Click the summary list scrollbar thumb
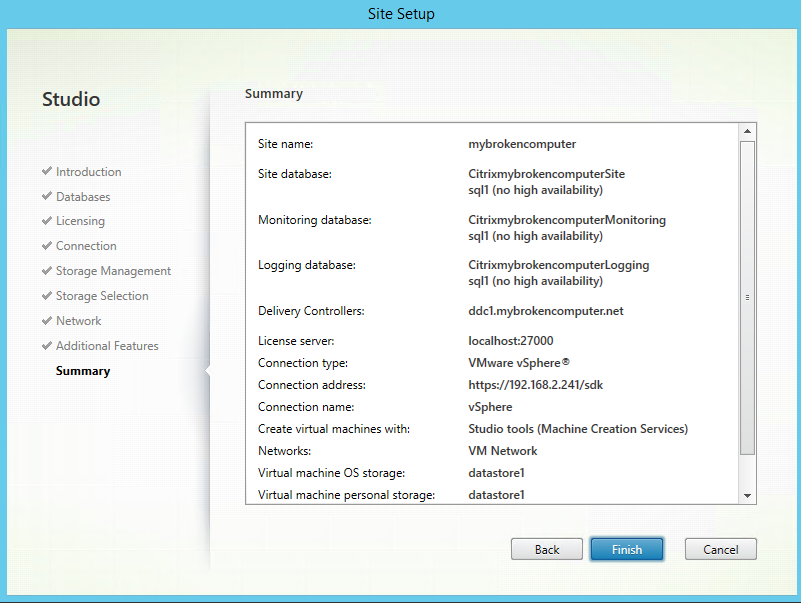The height and width of the screenshot is (603, 801). (748, 297)
